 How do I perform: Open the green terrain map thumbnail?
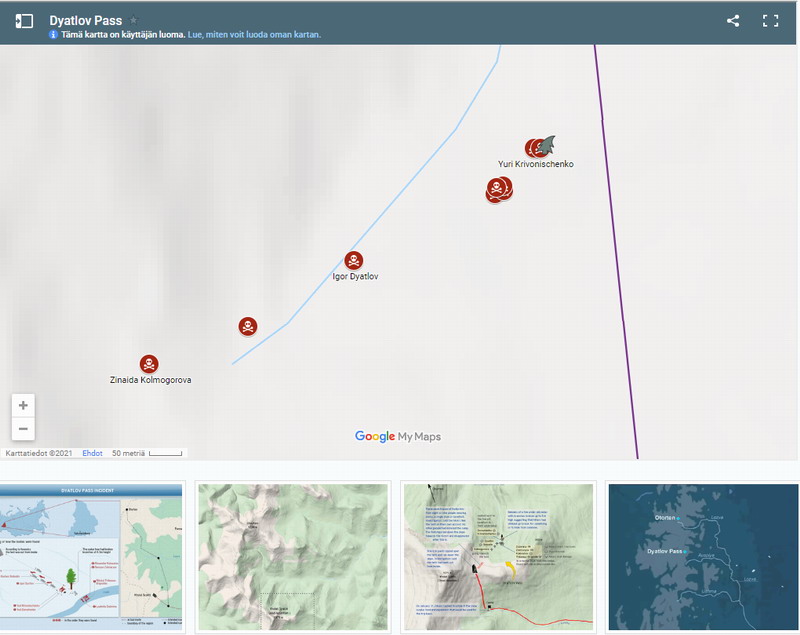[293, 557]
